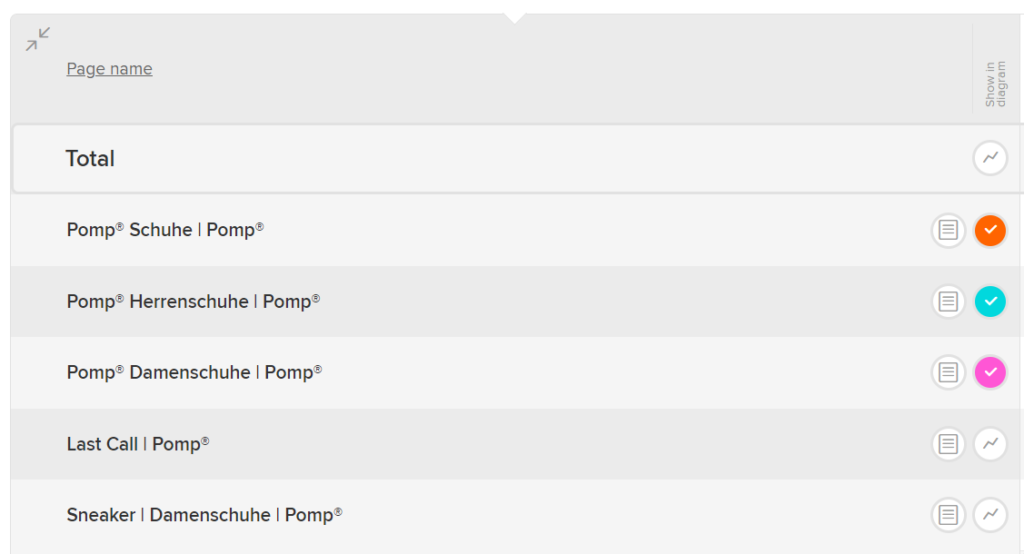Screen dimensions: 1024x554
Task: Click Sneaker | Damenschuhe | Pomp® page name
Action: click(204, 515)
